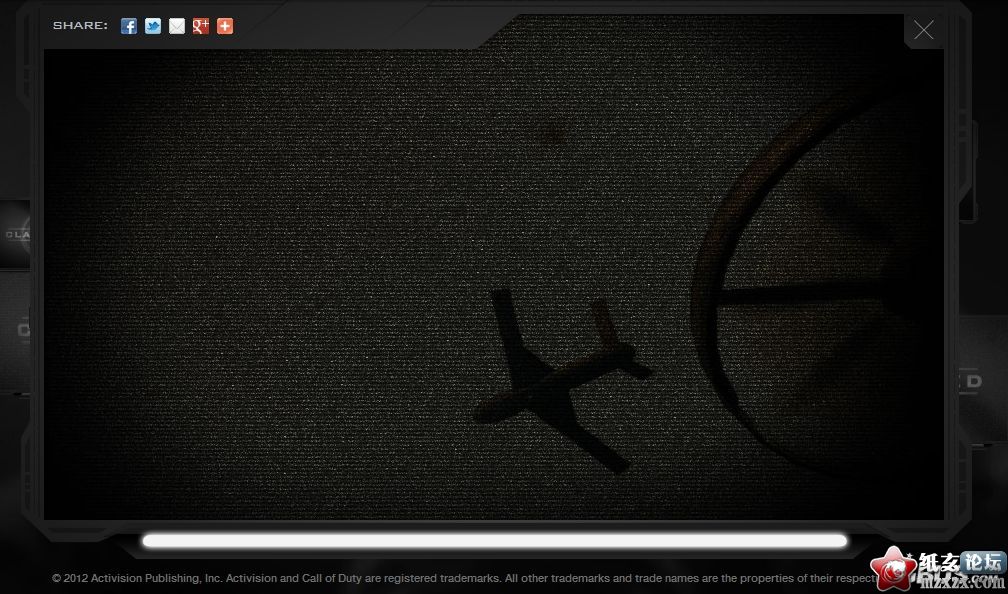
Task: Select the lower hidden panel on left edge
Action: click(15, 328)
